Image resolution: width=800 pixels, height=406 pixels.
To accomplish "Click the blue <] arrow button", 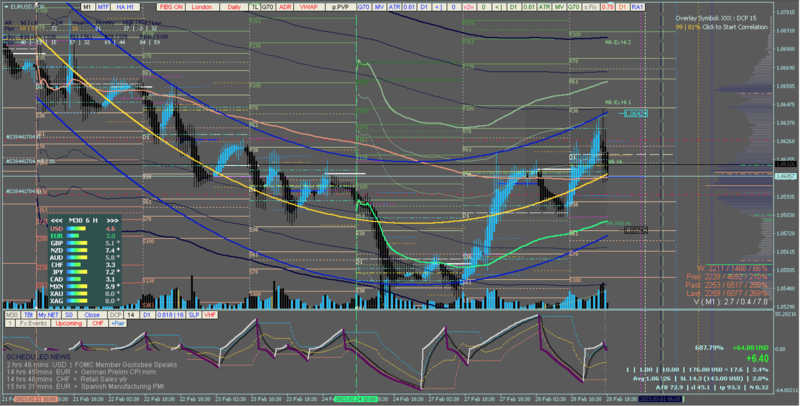I will point(438,7).
